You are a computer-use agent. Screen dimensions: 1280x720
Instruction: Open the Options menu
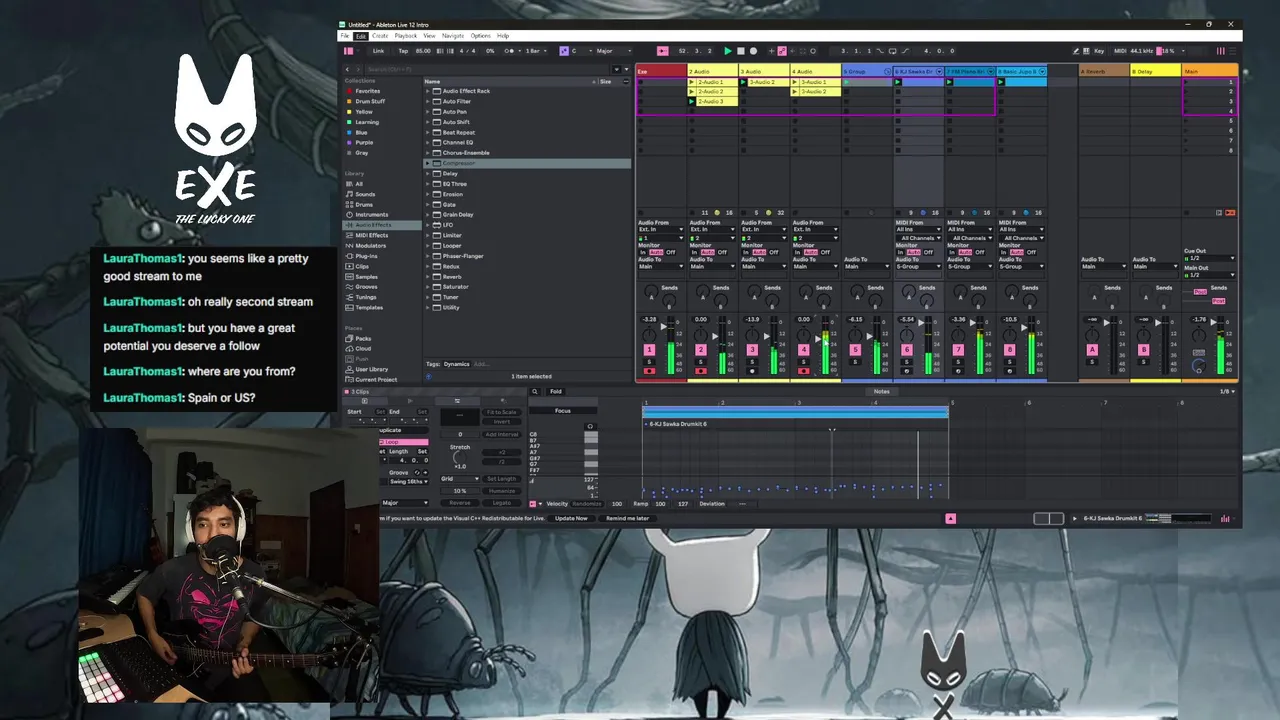[480, 36]
